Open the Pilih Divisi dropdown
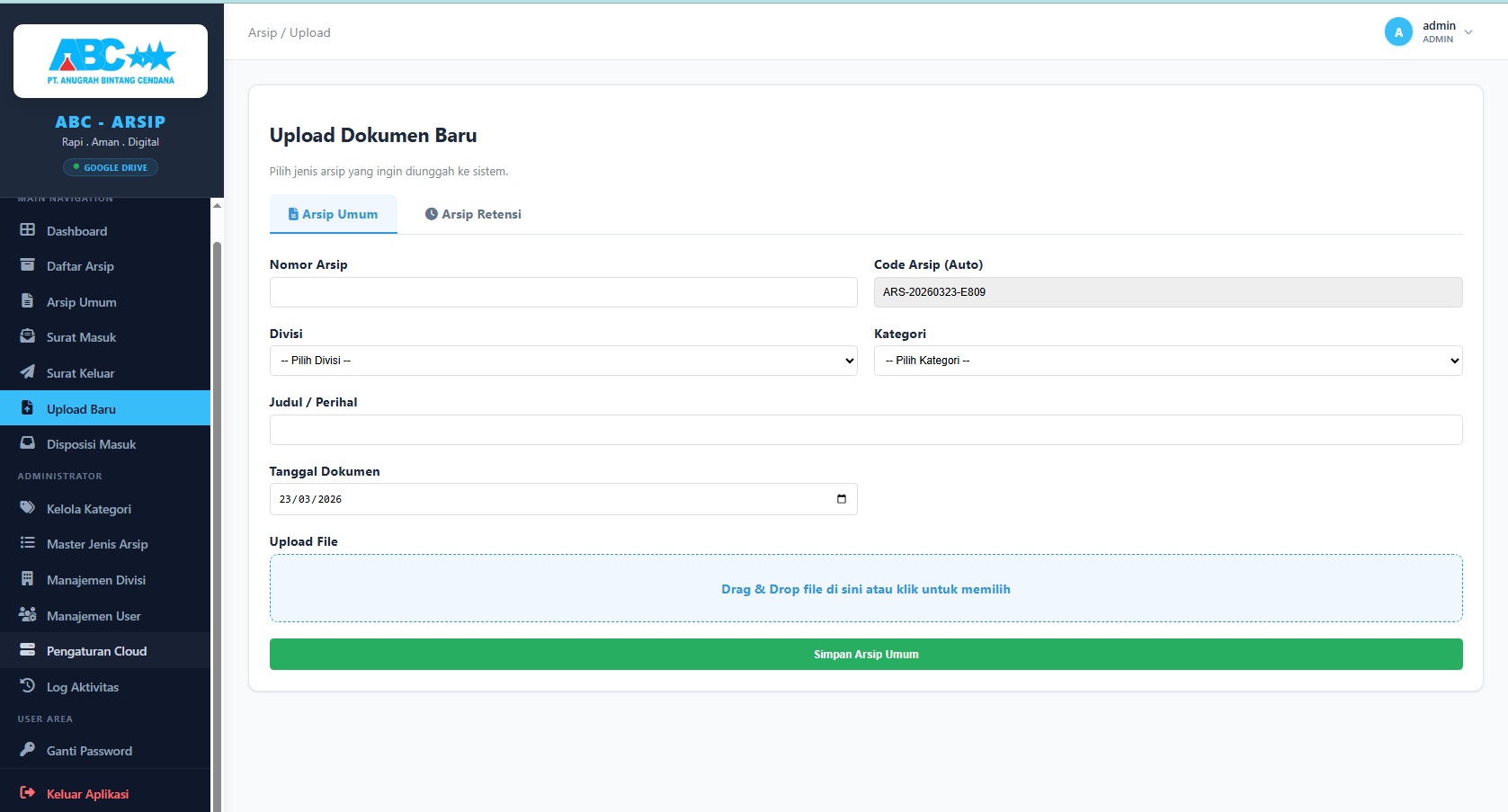 click(x=563, y=361)
